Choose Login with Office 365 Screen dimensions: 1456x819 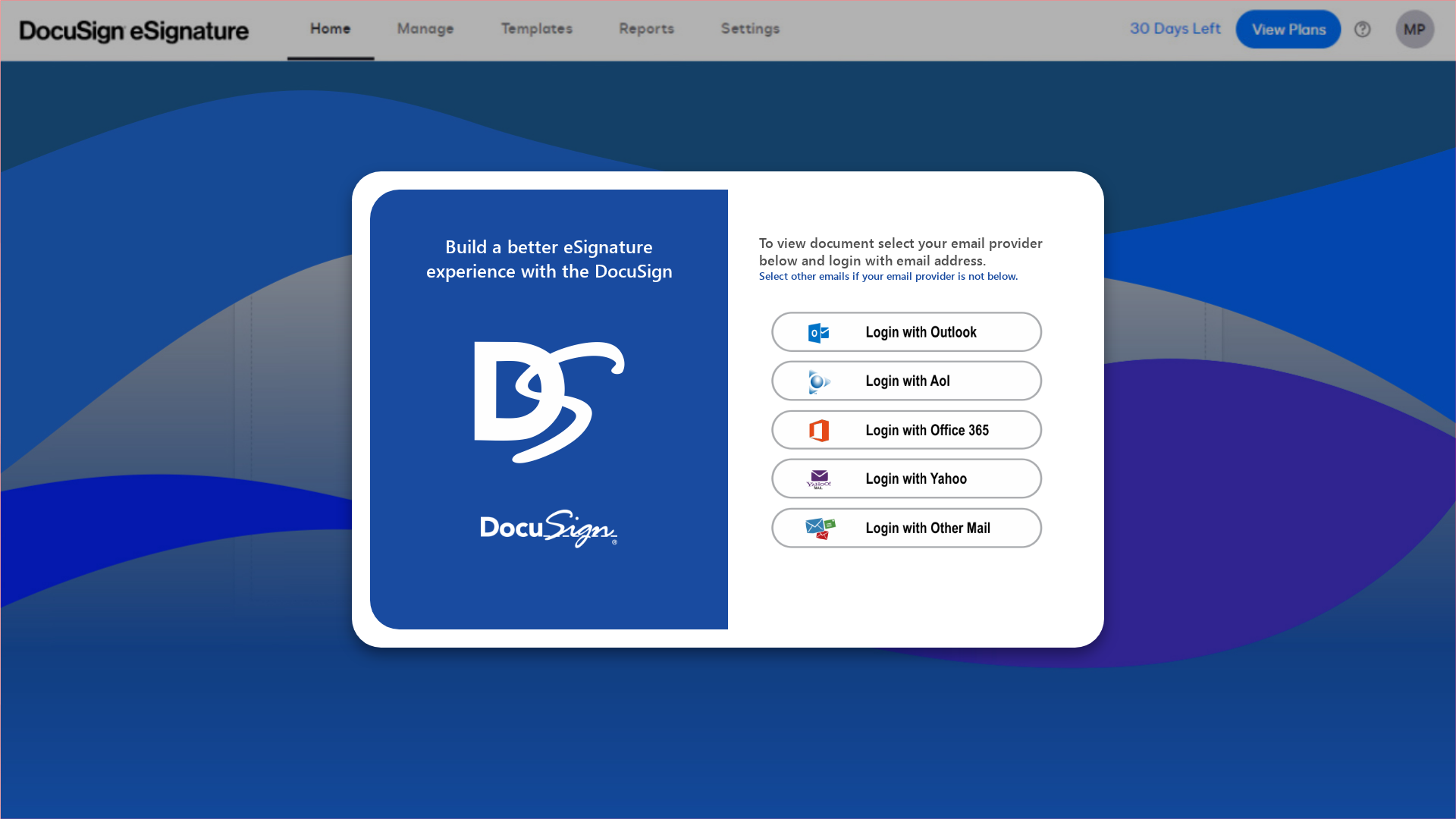point(907,430)
